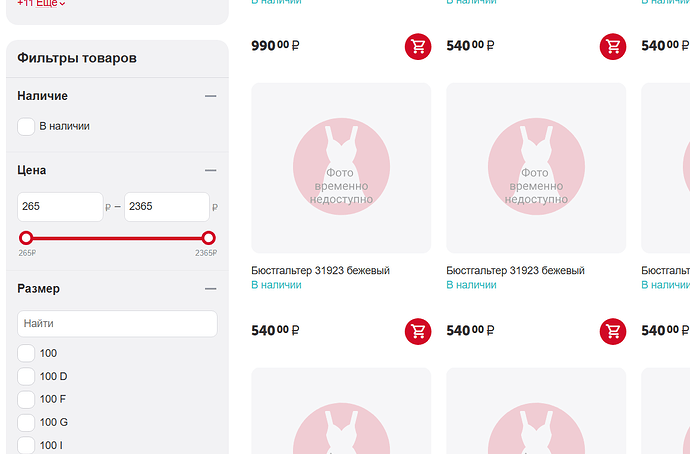Add the 990 ₽ item to cart
The image size is (690, 454).
418,46
